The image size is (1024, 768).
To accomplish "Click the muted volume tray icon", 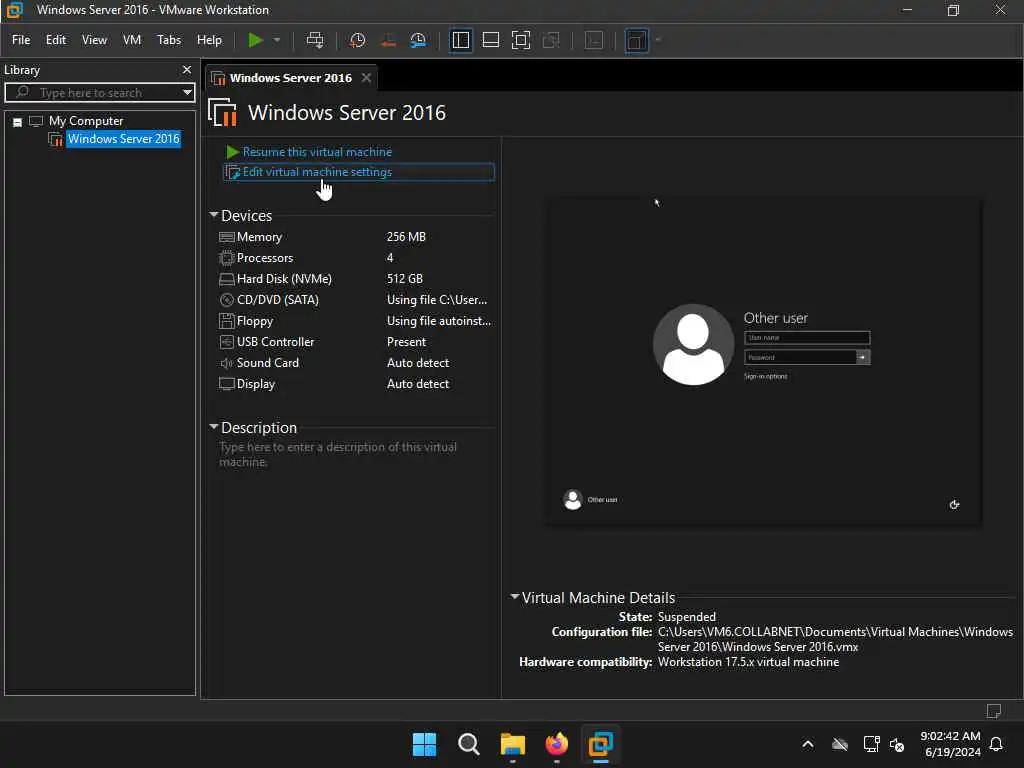I will click(x=897, y=744).
